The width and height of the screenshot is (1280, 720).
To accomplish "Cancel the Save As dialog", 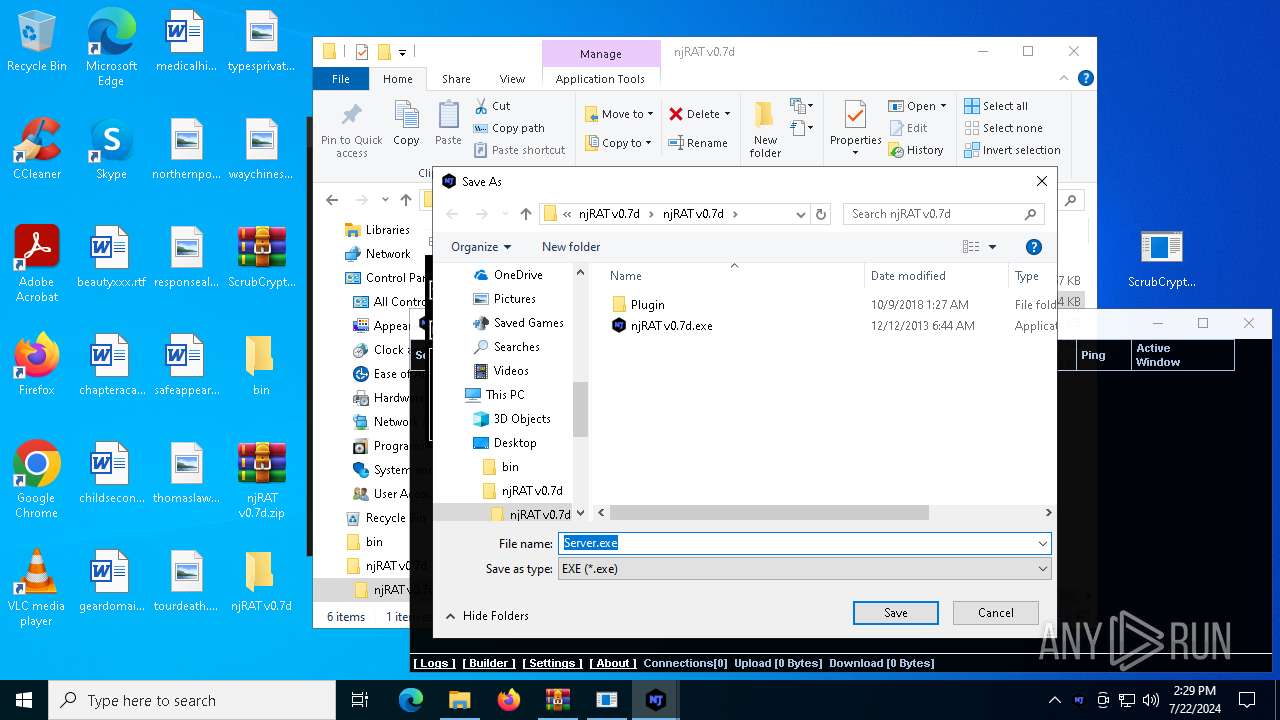I will [995, 613].
